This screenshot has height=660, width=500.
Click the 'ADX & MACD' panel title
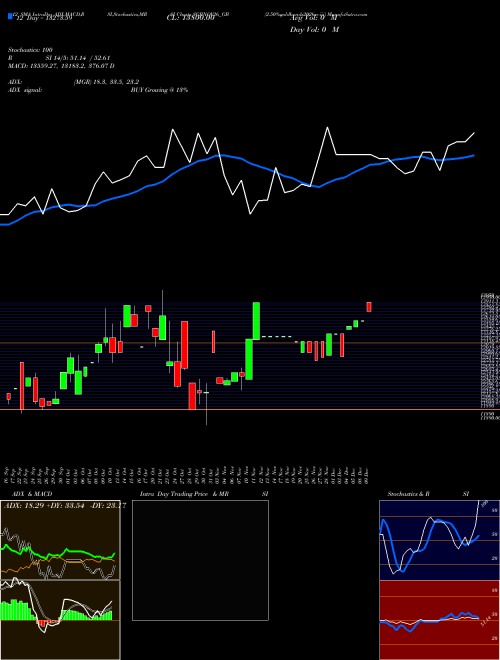32,494
